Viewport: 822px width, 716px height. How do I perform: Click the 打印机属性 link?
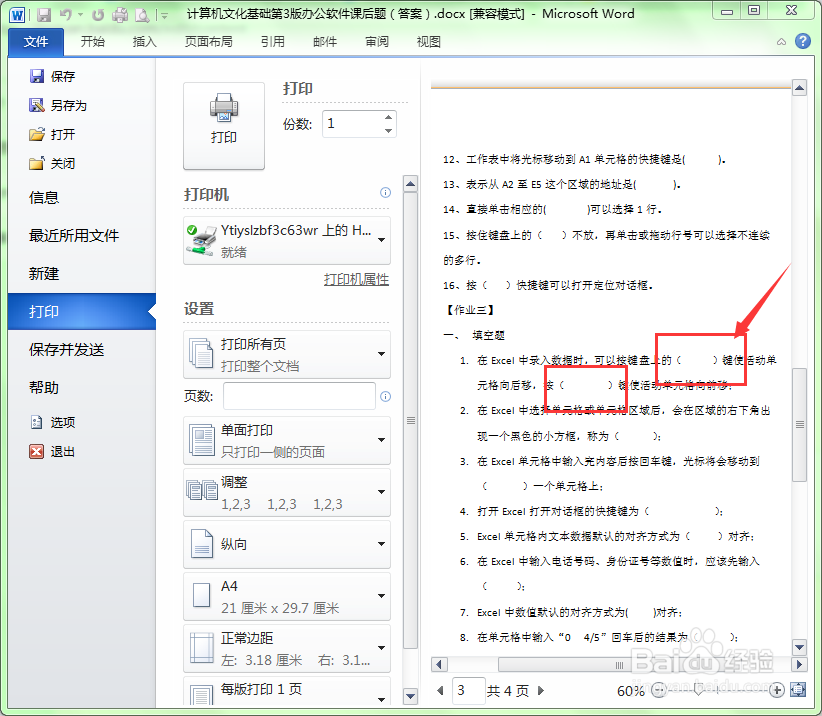click(x=356, y=279)
